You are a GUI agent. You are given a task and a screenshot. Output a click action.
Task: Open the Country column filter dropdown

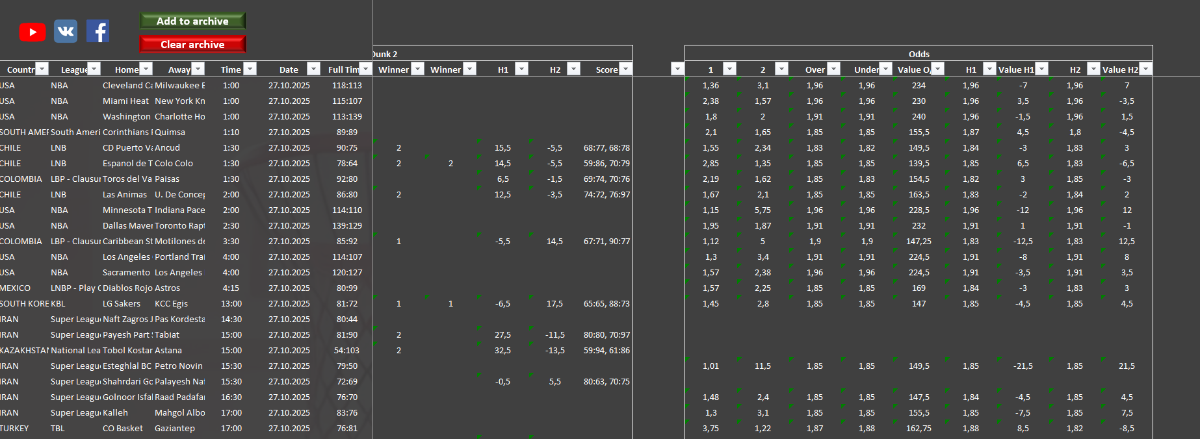click(41, 69)
